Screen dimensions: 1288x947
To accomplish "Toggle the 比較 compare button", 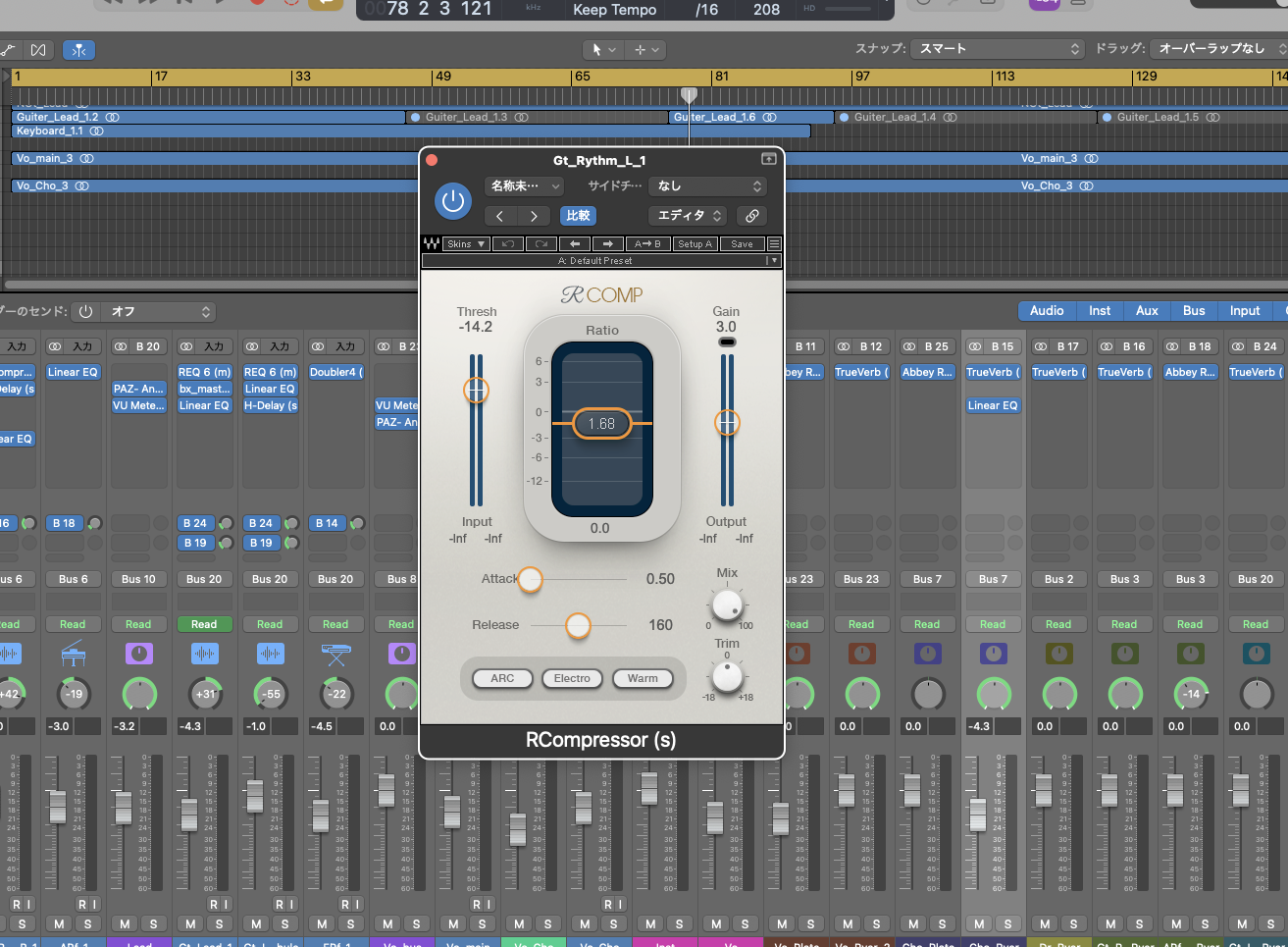I will pyautogui.click(x=578, y=216).
